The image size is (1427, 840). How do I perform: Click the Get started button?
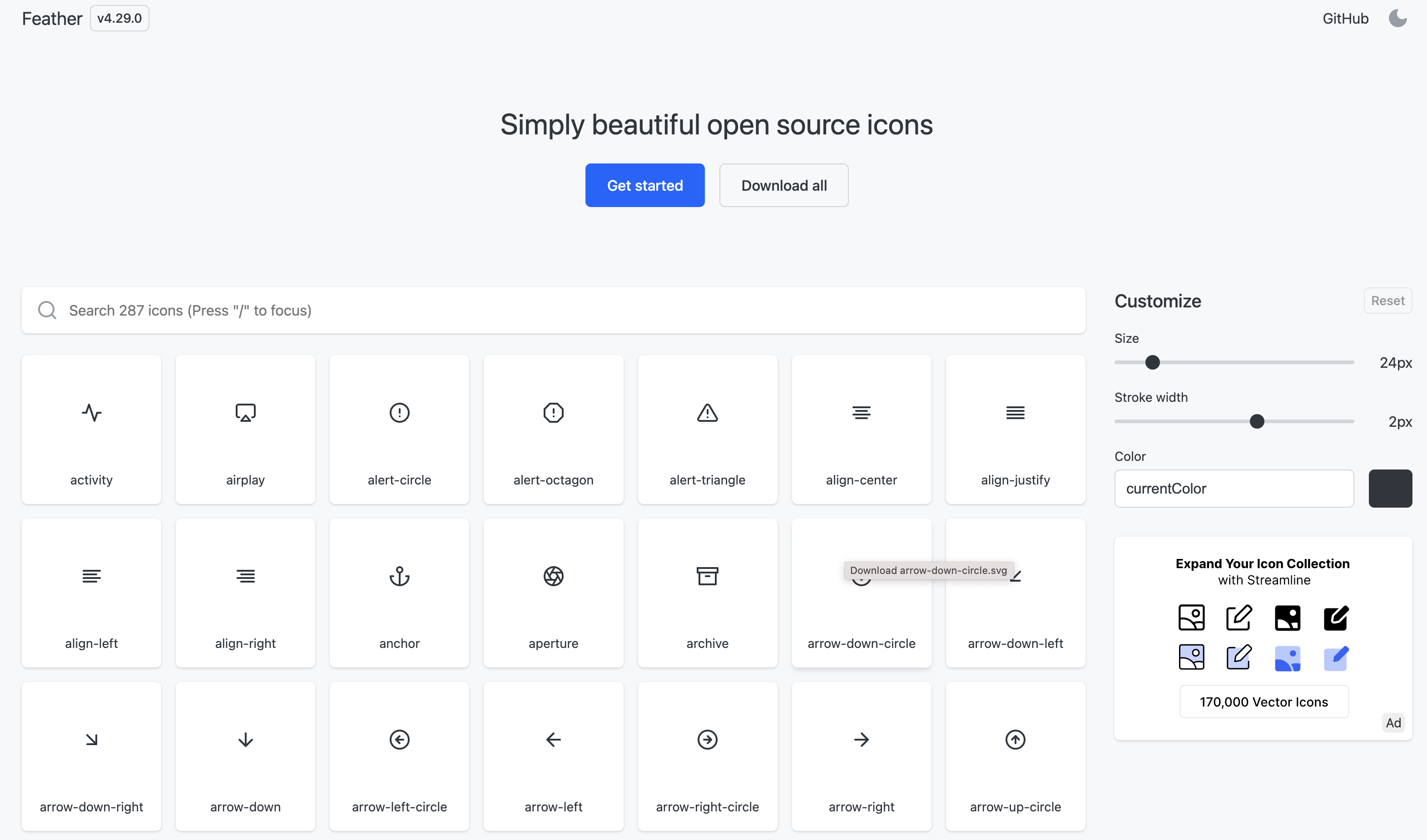(x=645, y=185)
